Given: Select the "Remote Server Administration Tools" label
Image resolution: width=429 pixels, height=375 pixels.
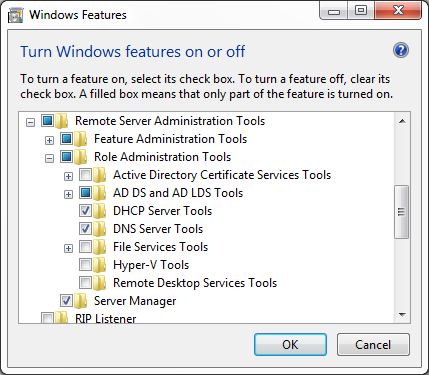Looking at the screenshot, I should tap(170, 121).
